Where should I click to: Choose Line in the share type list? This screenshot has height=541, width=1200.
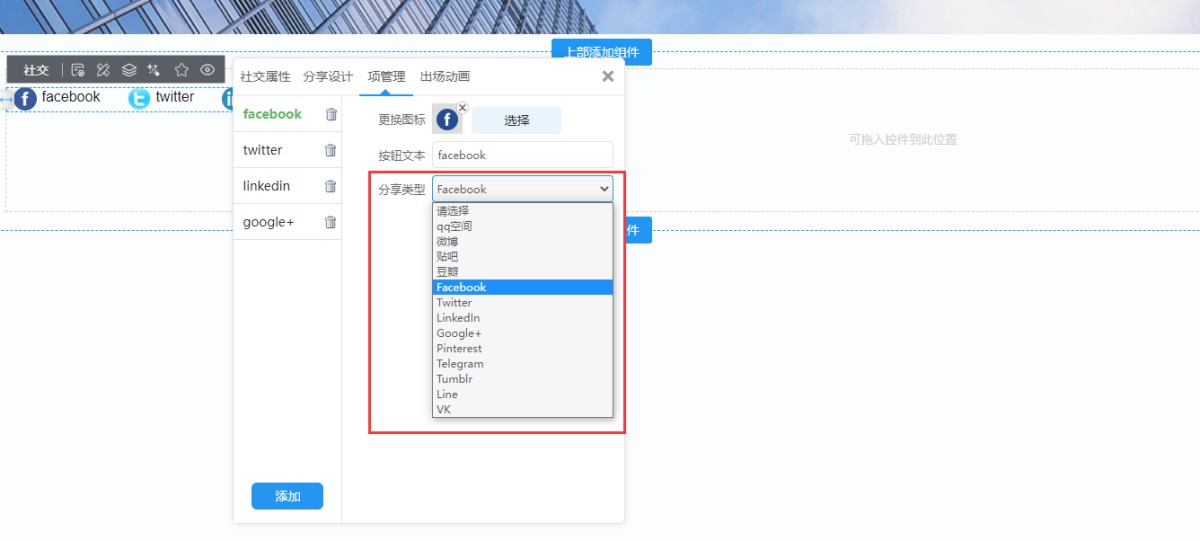click(x=523, y=394)
